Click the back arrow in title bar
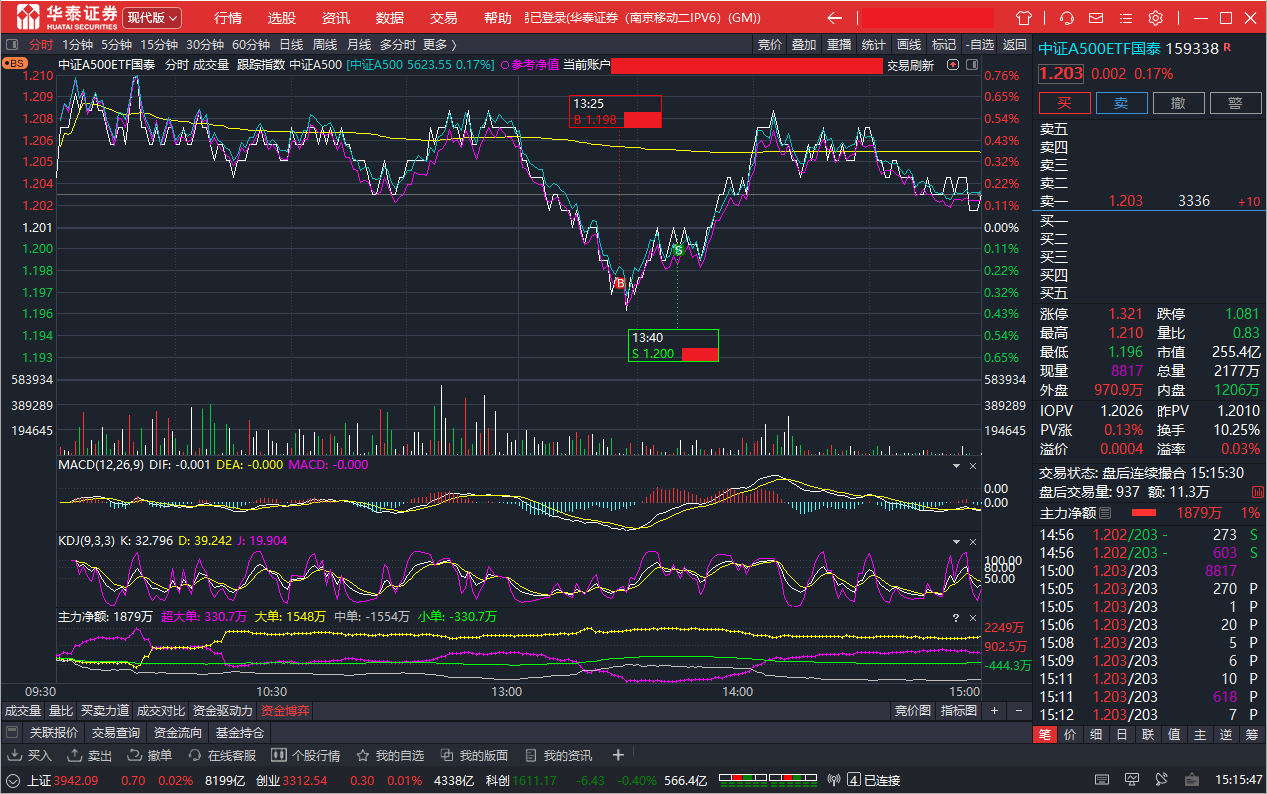The image size is (1267, 794). tap(835, 18)
